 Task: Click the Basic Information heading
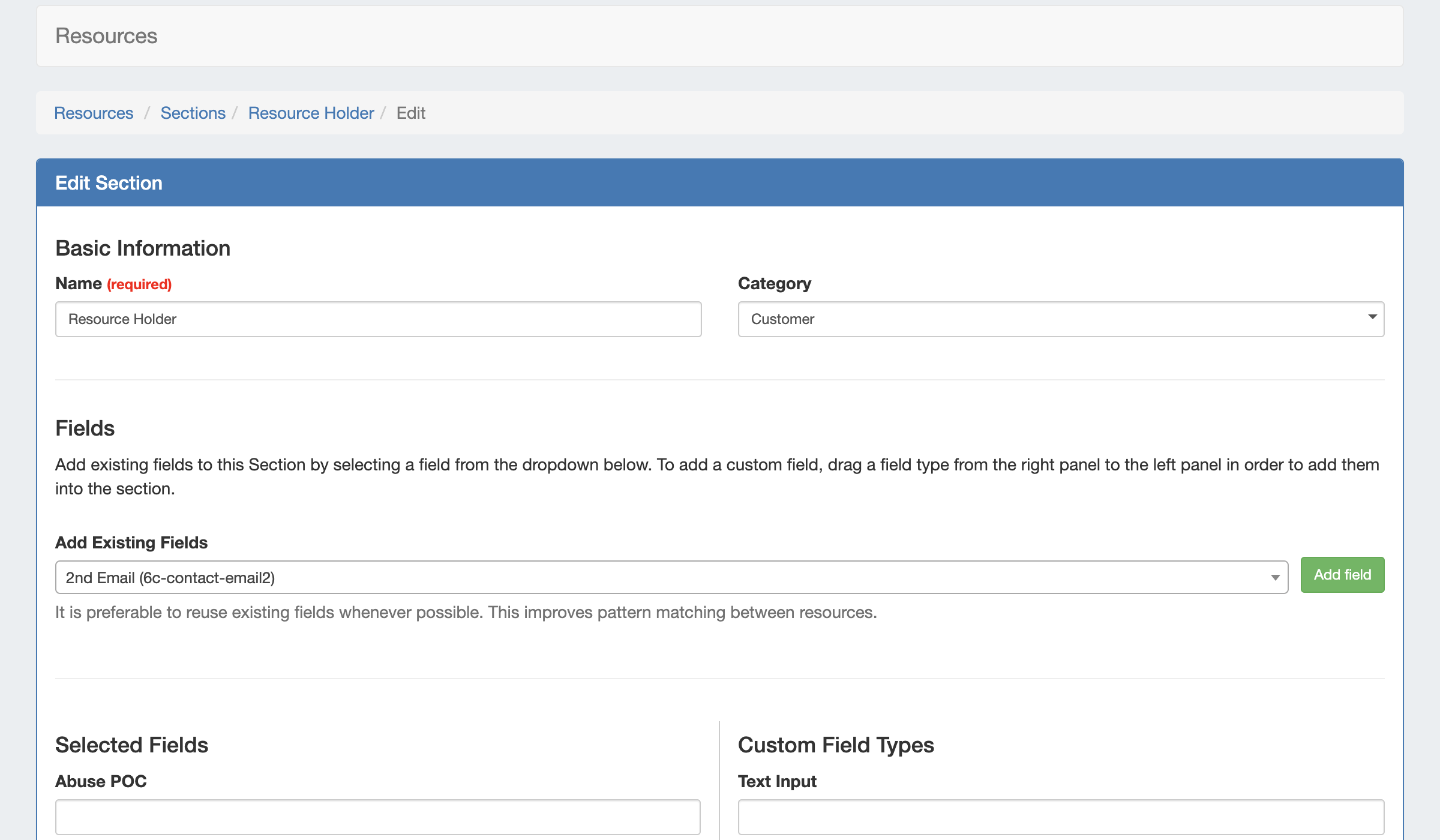[x=143, y=248]
